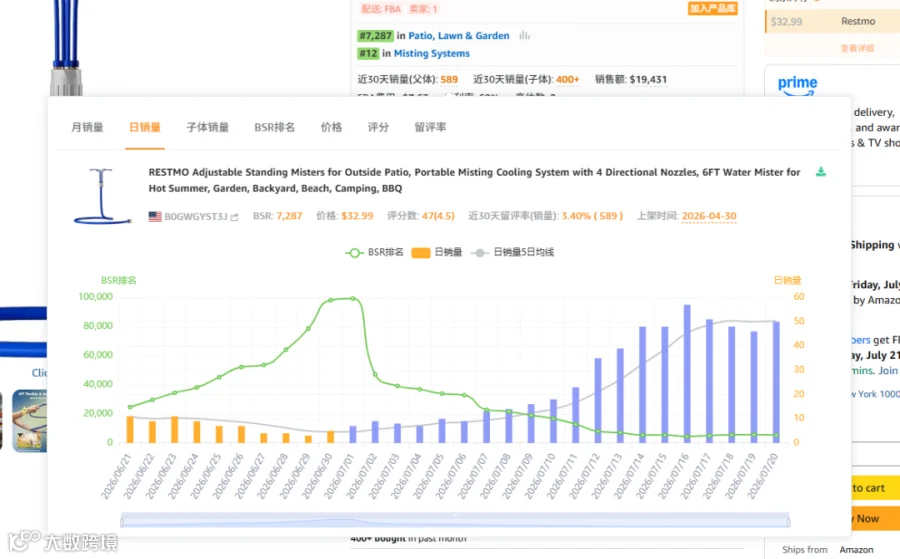
Task: Click BSR peak point at 2026/07/01
Action: tap(353, 298)
